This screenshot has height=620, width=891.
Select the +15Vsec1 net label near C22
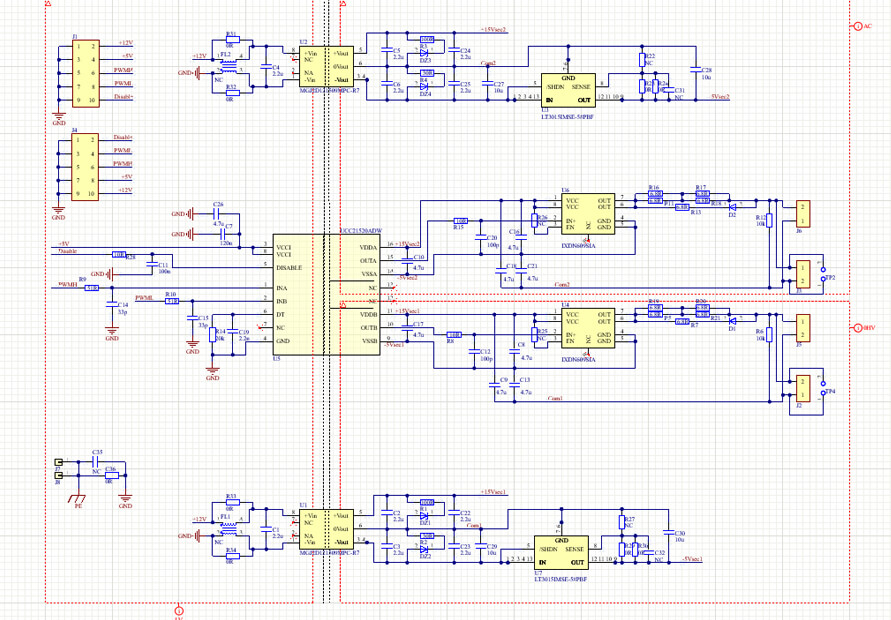coord(493,492)
